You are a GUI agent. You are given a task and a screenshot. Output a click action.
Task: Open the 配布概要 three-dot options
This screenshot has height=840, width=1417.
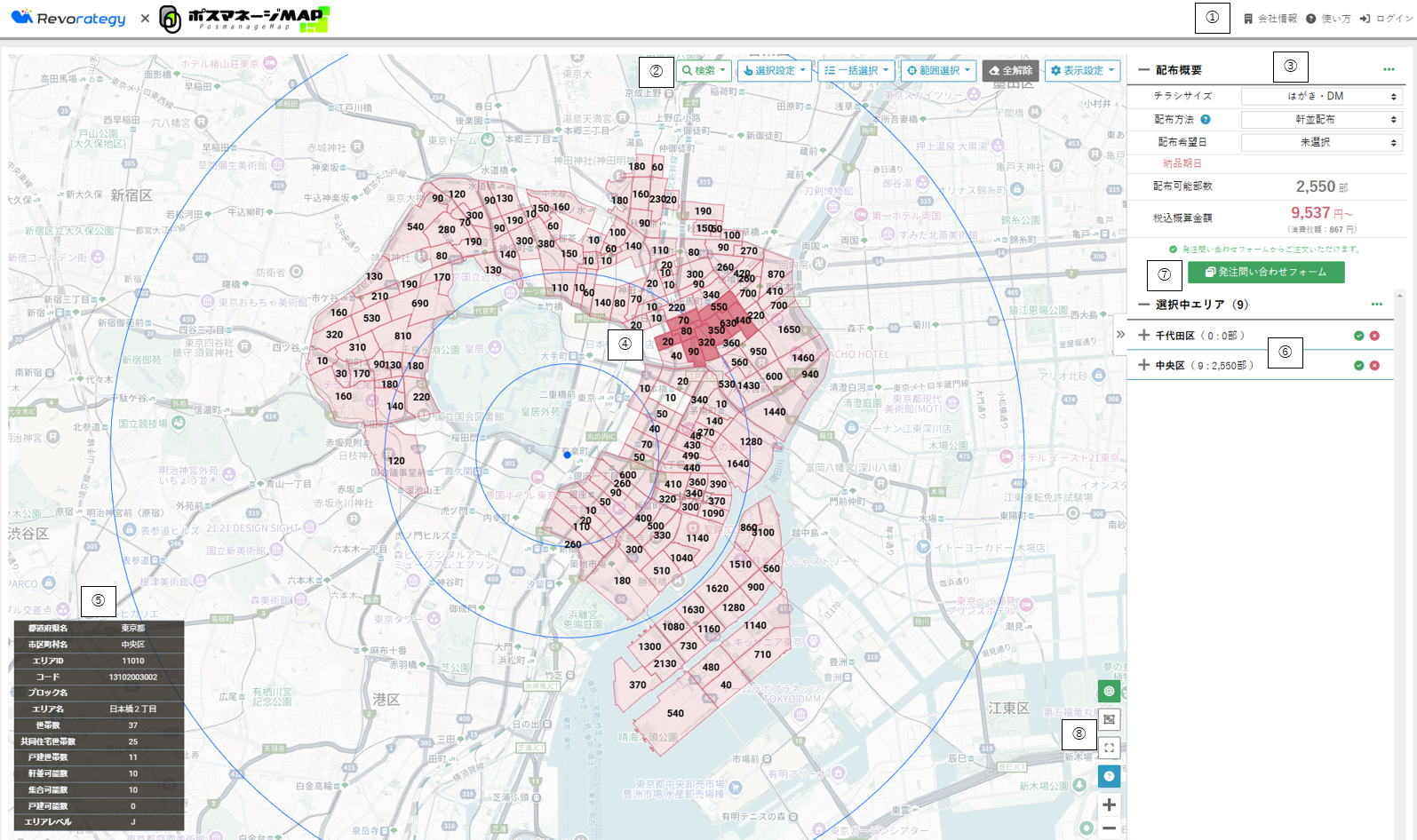coord(1388,69)
